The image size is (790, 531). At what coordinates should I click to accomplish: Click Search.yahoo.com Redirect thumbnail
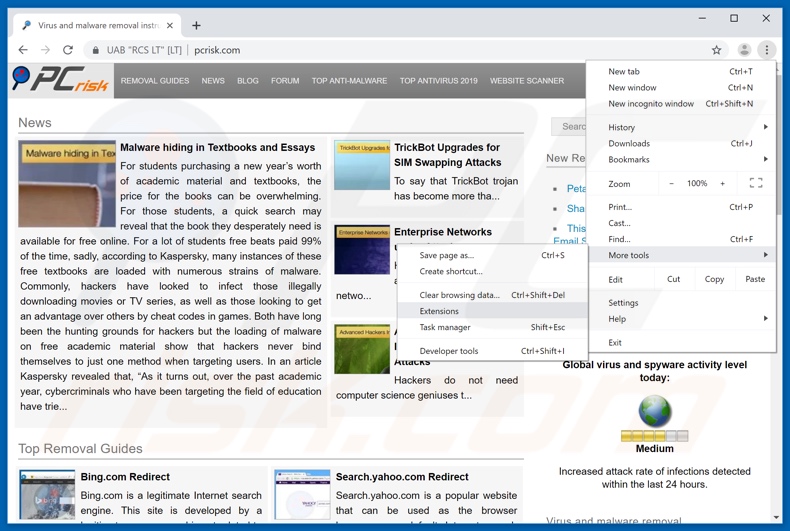[x=302, y=495]
